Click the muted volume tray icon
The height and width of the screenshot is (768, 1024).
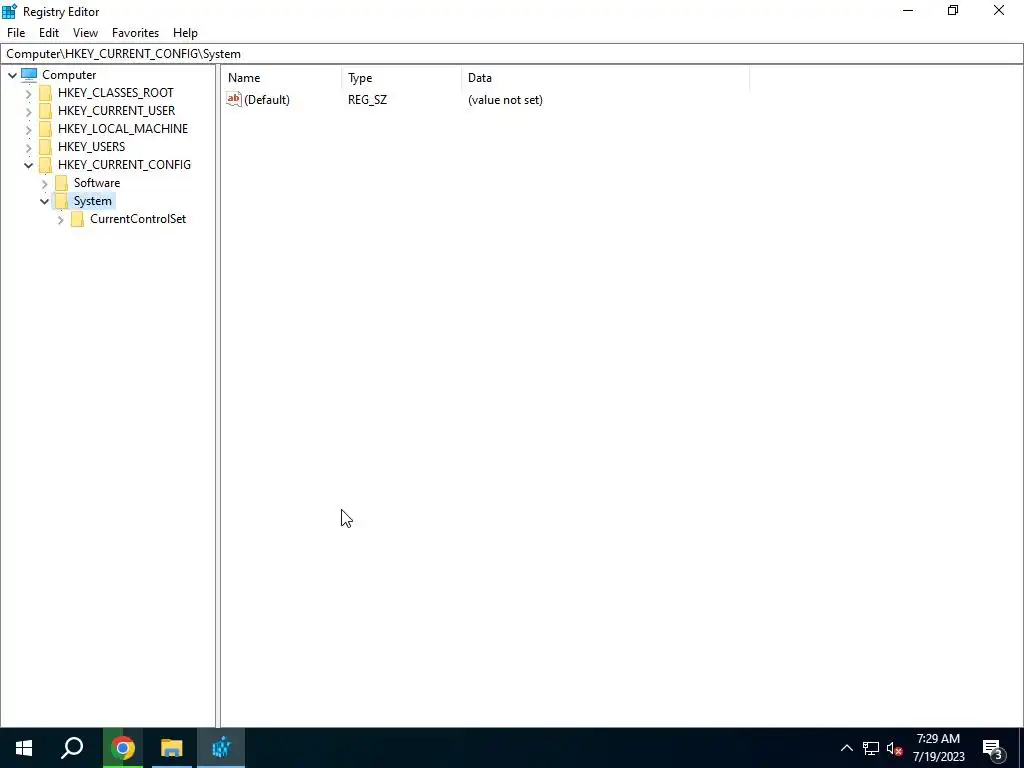[x=894, y=748]
